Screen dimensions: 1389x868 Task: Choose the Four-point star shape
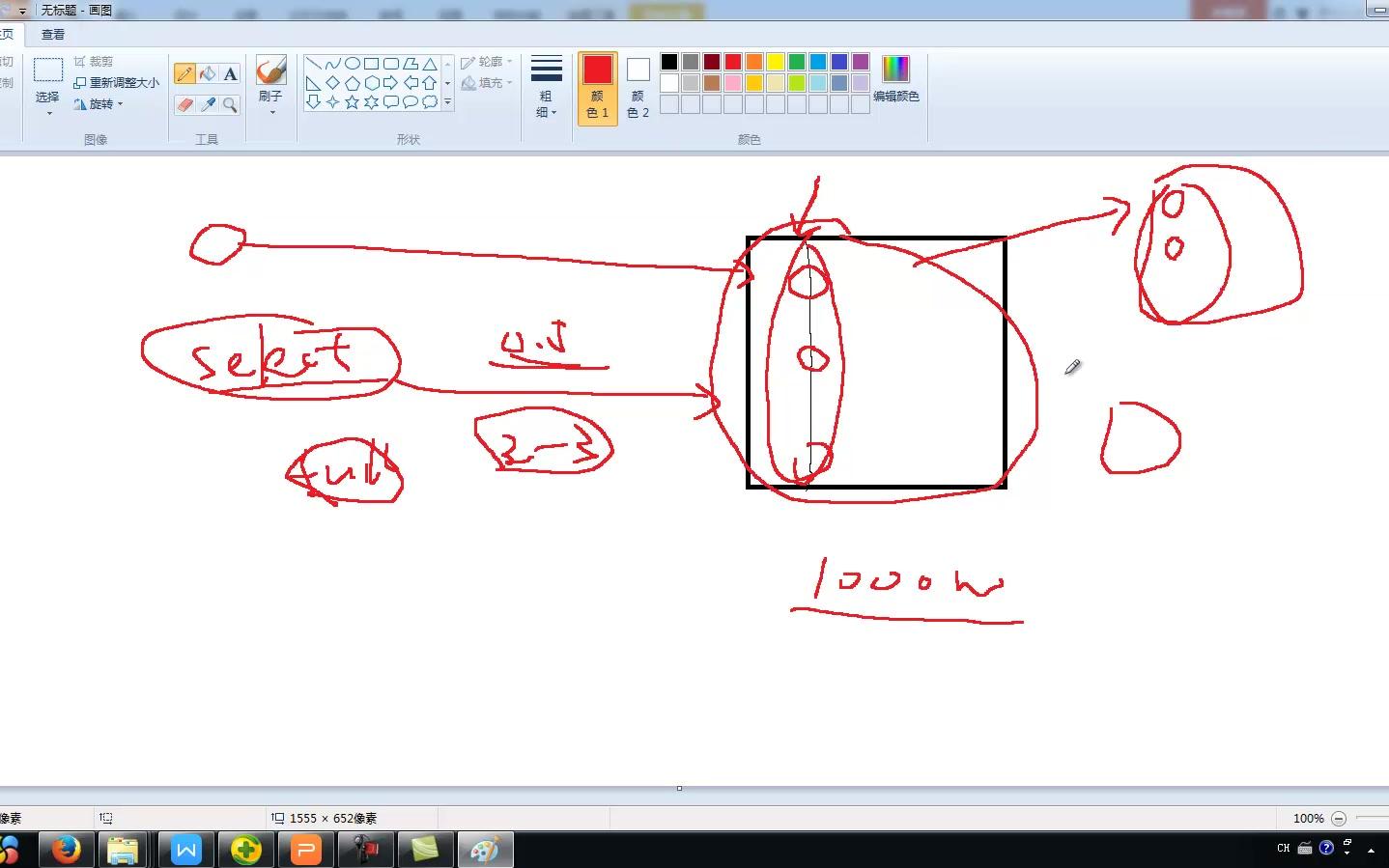point(332,102)
